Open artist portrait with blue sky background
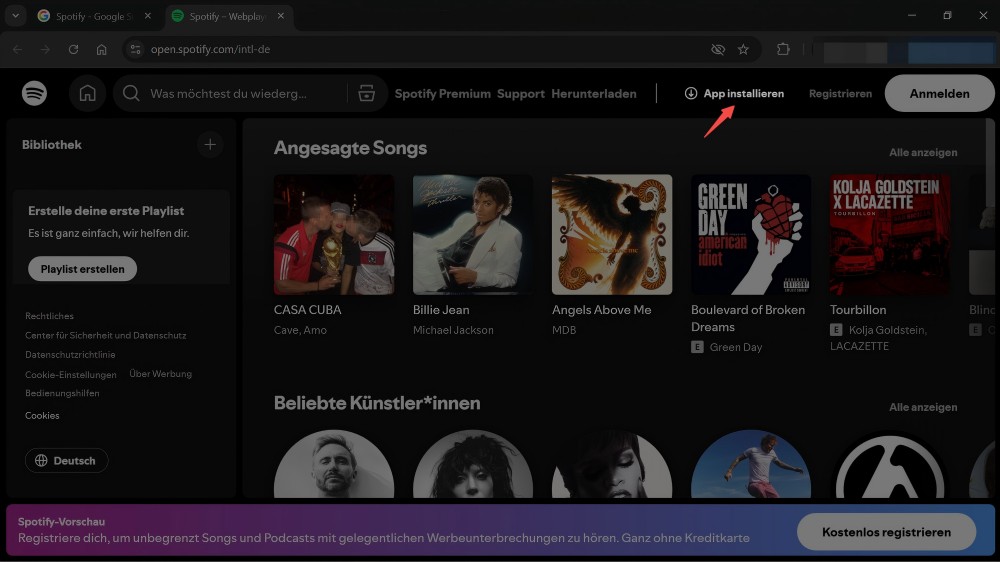This screenshot has height=562, width=1000. [751, 464]
